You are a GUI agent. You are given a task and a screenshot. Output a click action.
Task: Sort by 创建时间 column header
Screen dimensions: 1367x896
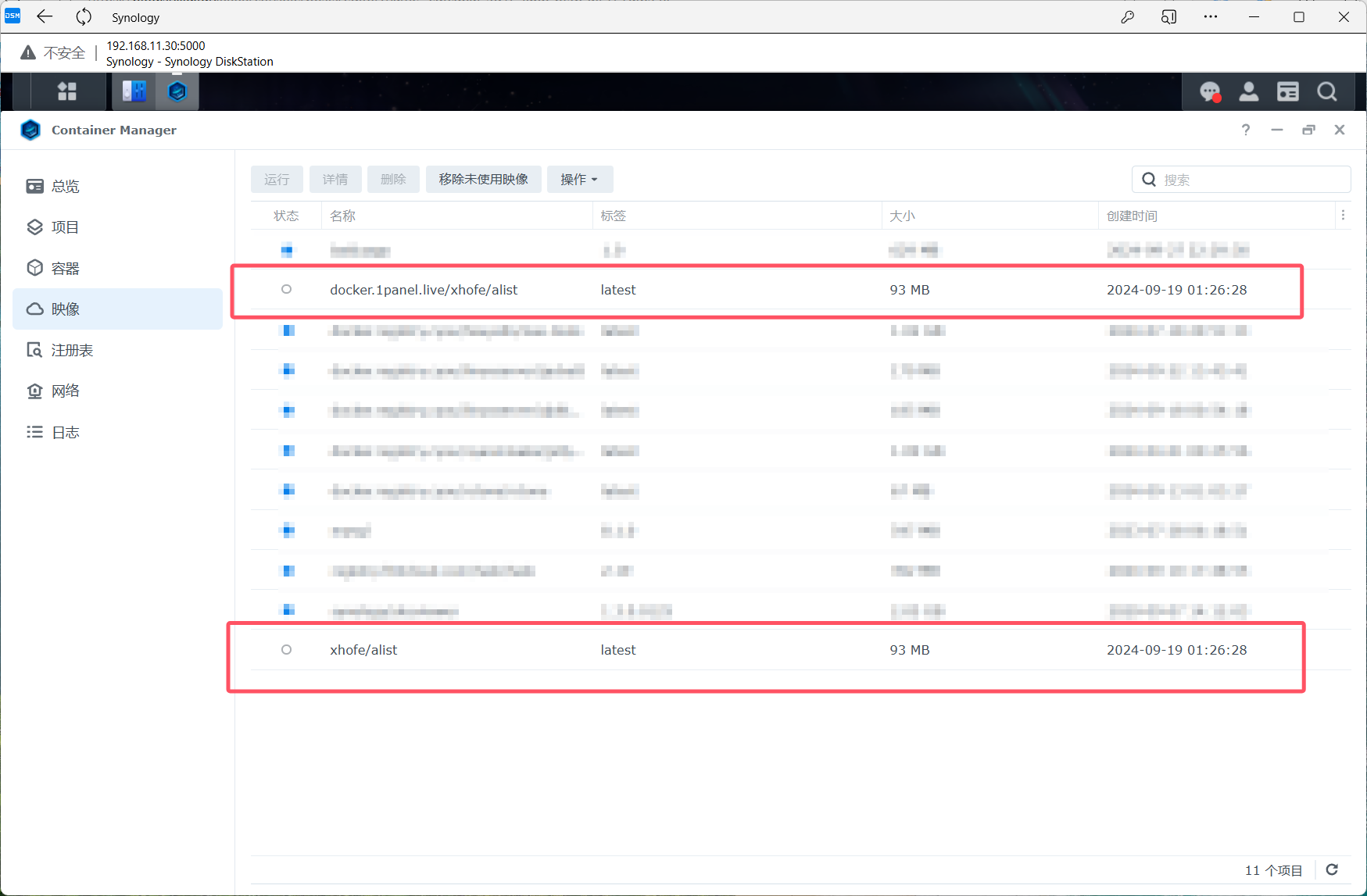pyautogui.click(x=1217, y=216)
